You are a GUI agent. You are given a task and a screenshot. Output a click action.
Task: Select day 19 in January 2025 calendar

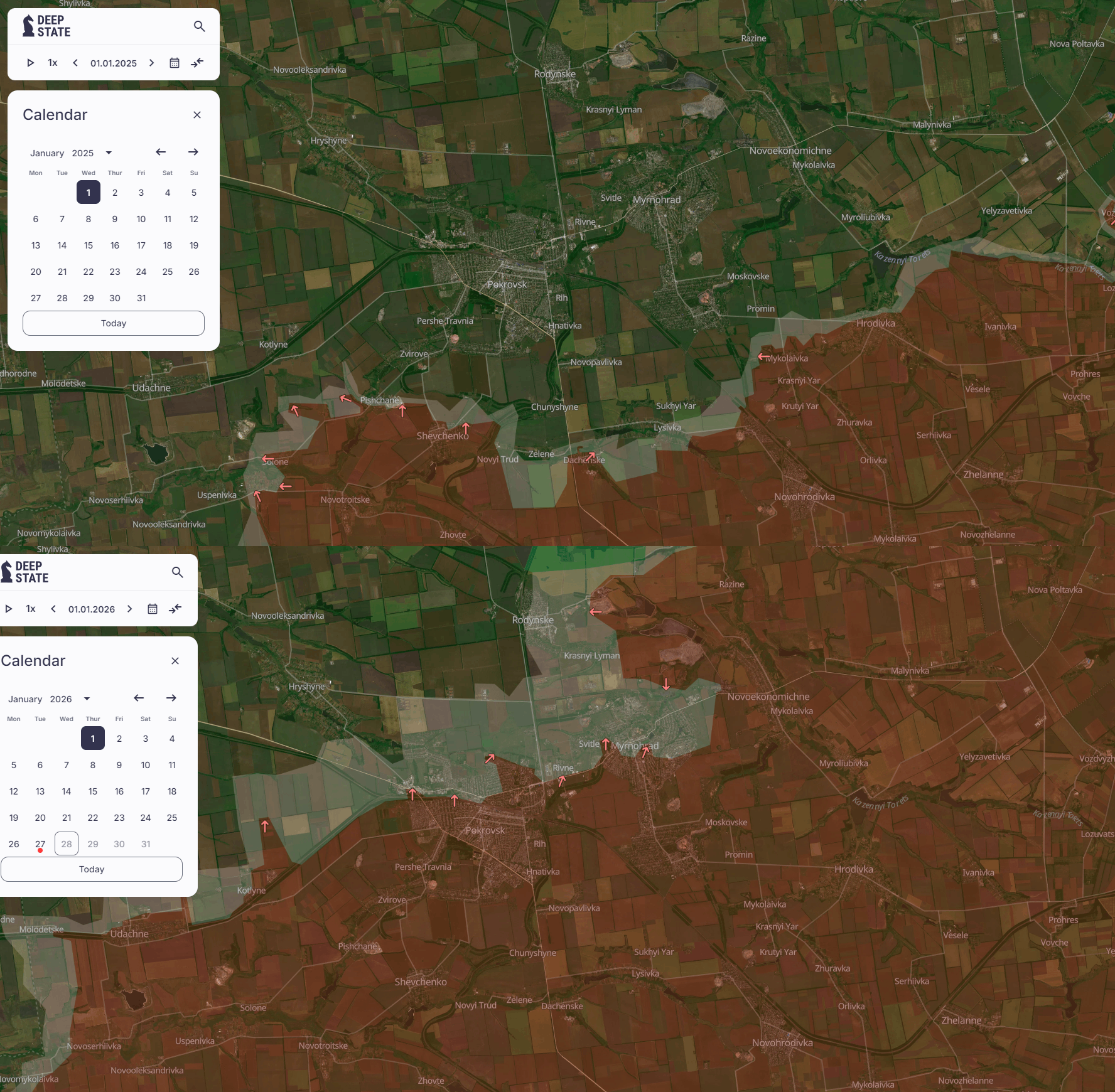tap(194, 245)
